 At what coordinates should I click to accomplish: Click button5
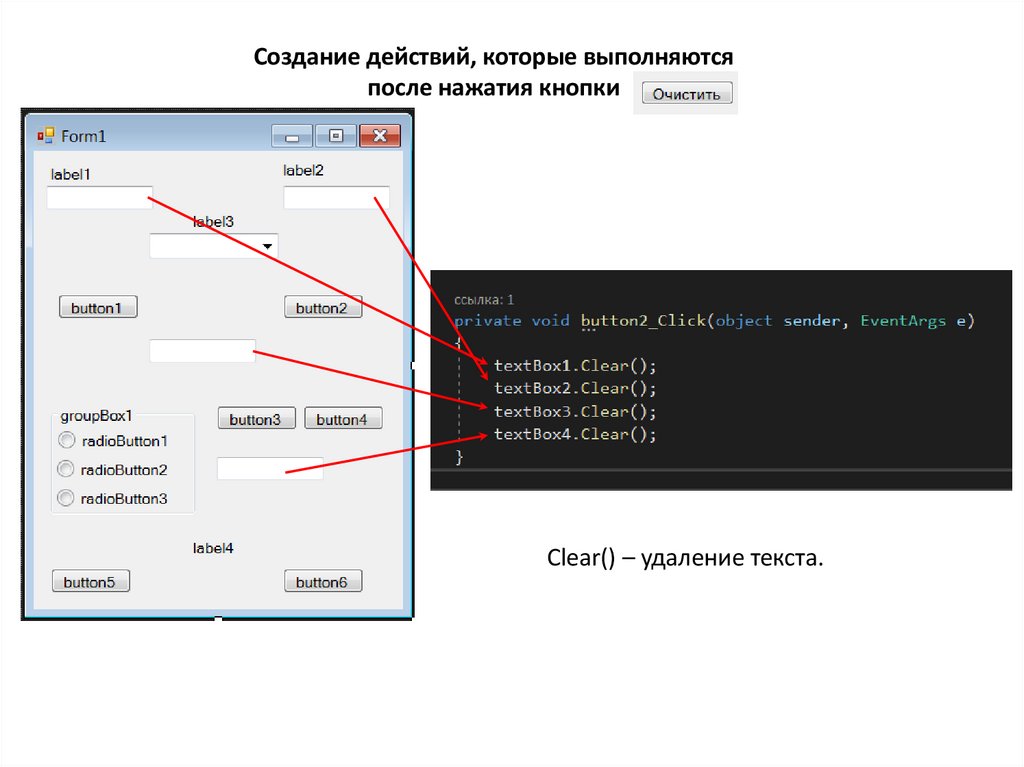[91, 581]
